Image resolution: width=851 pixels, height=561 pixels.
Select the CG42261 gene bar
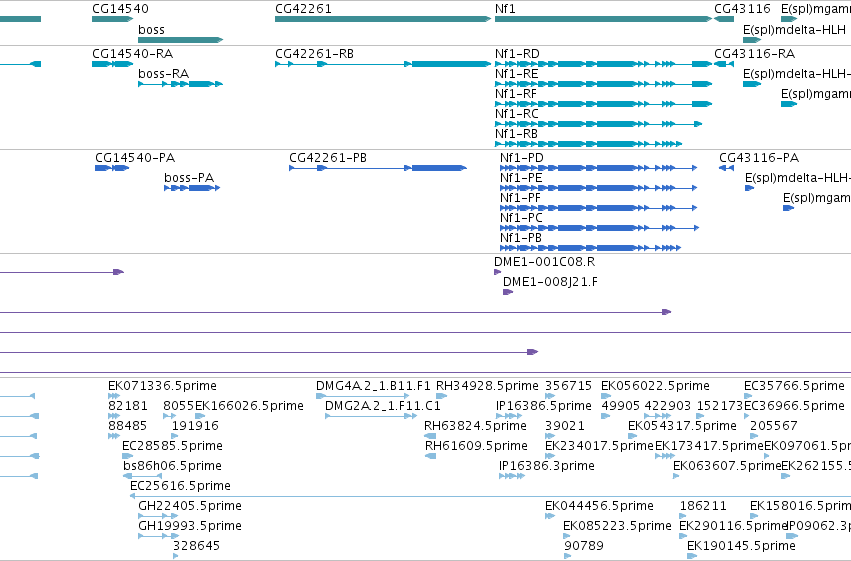[383, 19]
